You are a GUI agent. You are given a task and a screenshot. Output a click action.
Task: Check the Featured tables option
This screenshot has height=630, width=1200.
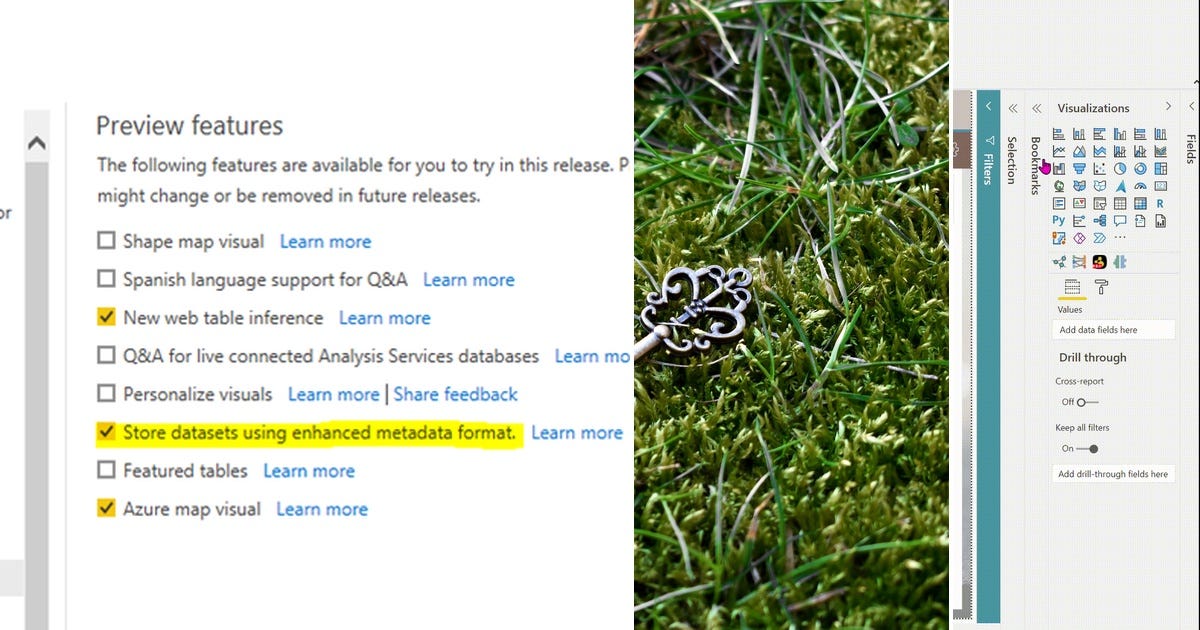tap(106, 470)
